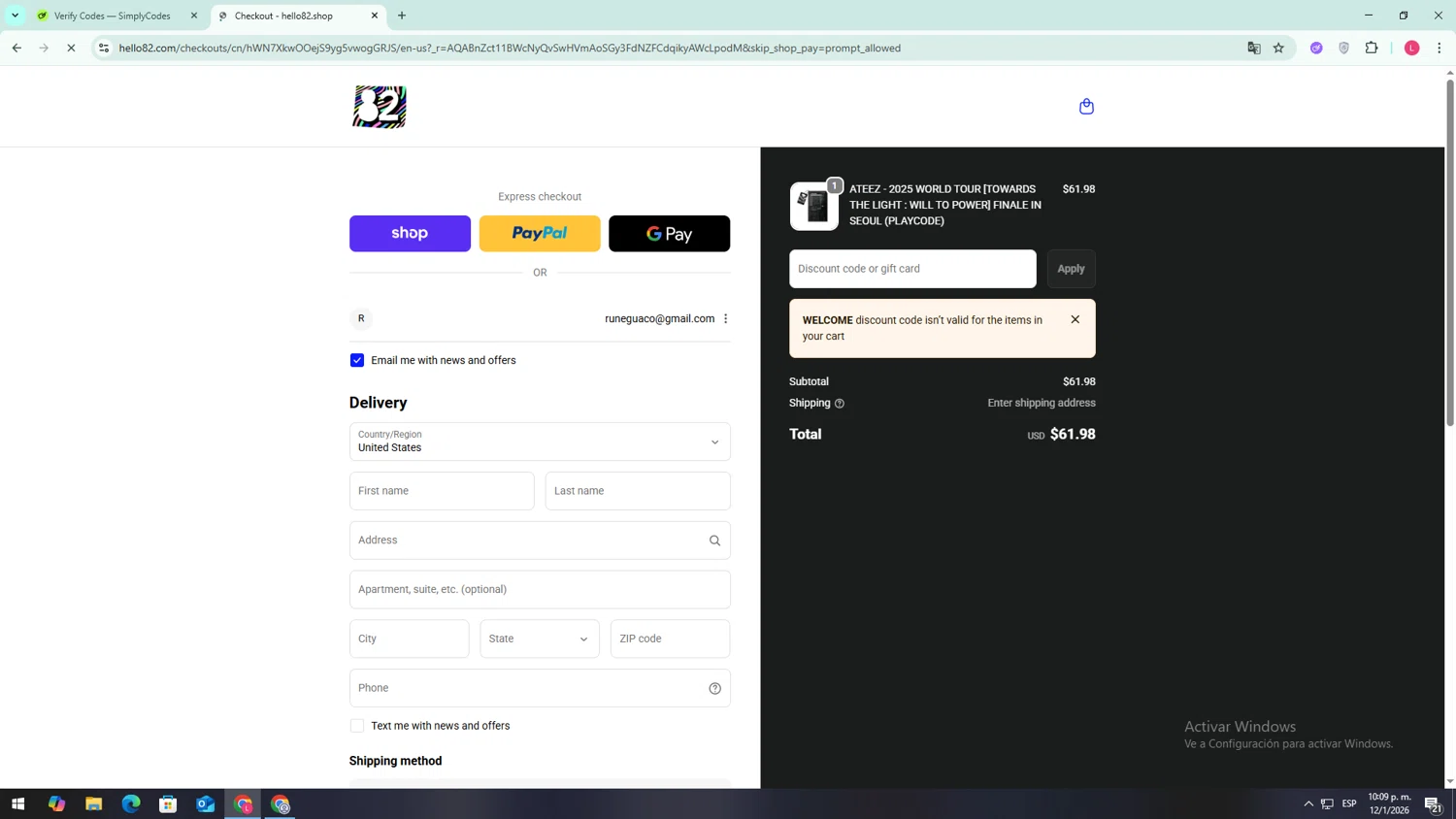Open the email account options menu
Screen dimensions: 1456x819
coord(725,318)
